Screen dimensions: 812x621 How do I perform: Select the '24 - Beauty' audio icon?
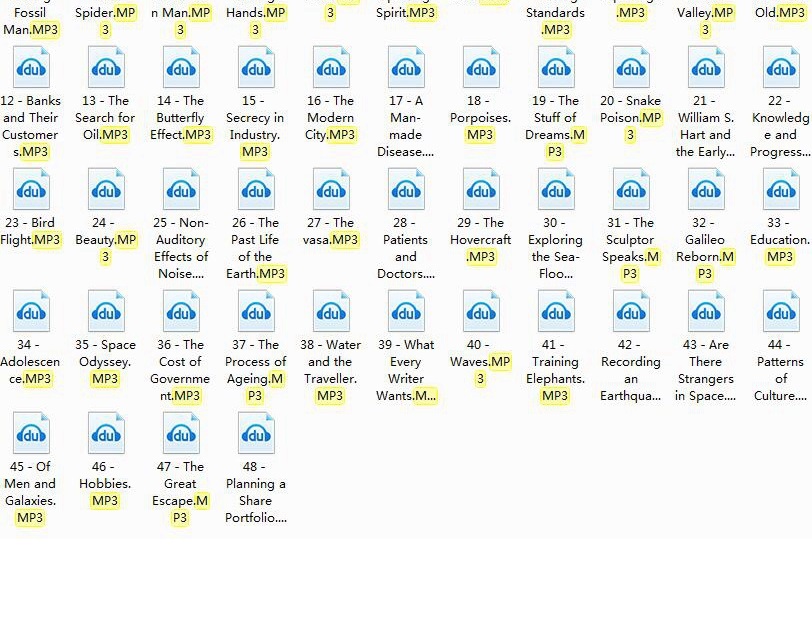coord(106,190)
